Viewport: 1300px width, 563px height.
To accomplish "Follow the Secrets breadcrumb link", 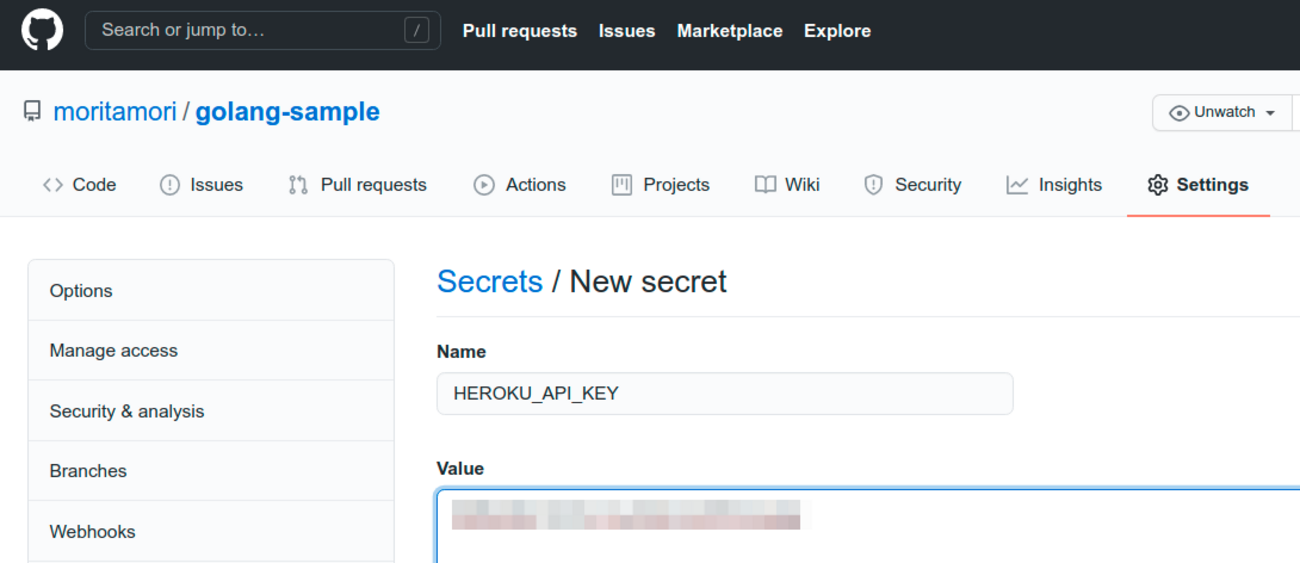I will pos(489,282).
